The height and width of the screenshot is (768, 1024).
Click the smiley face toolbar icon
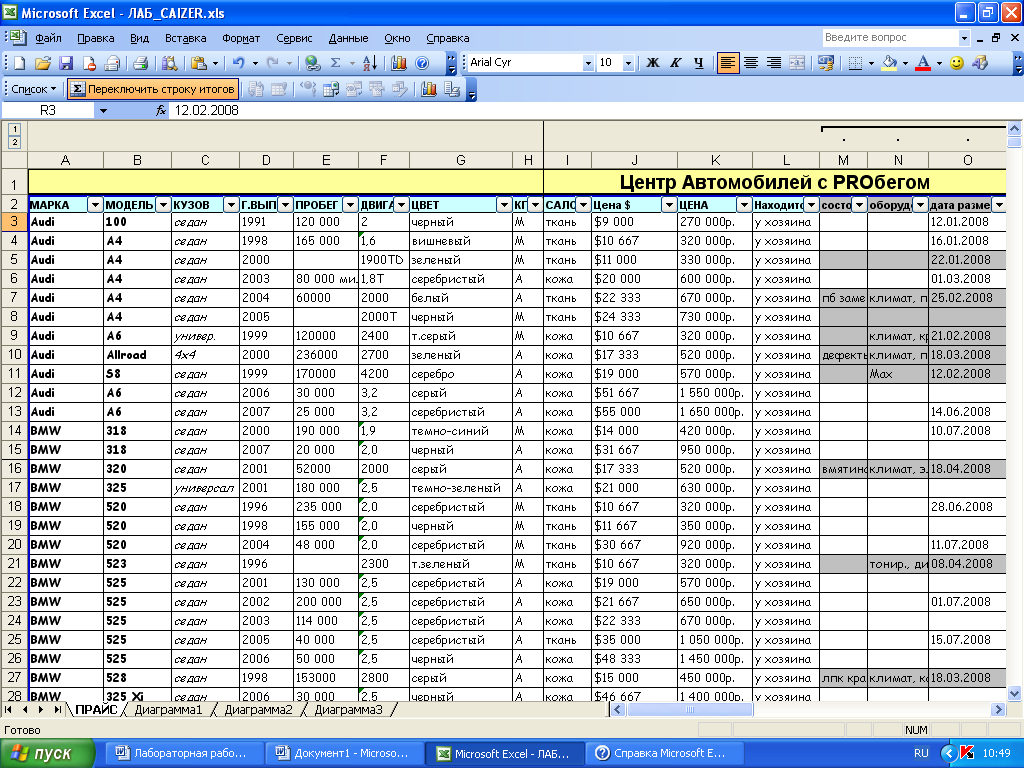[x=957, y=63]
